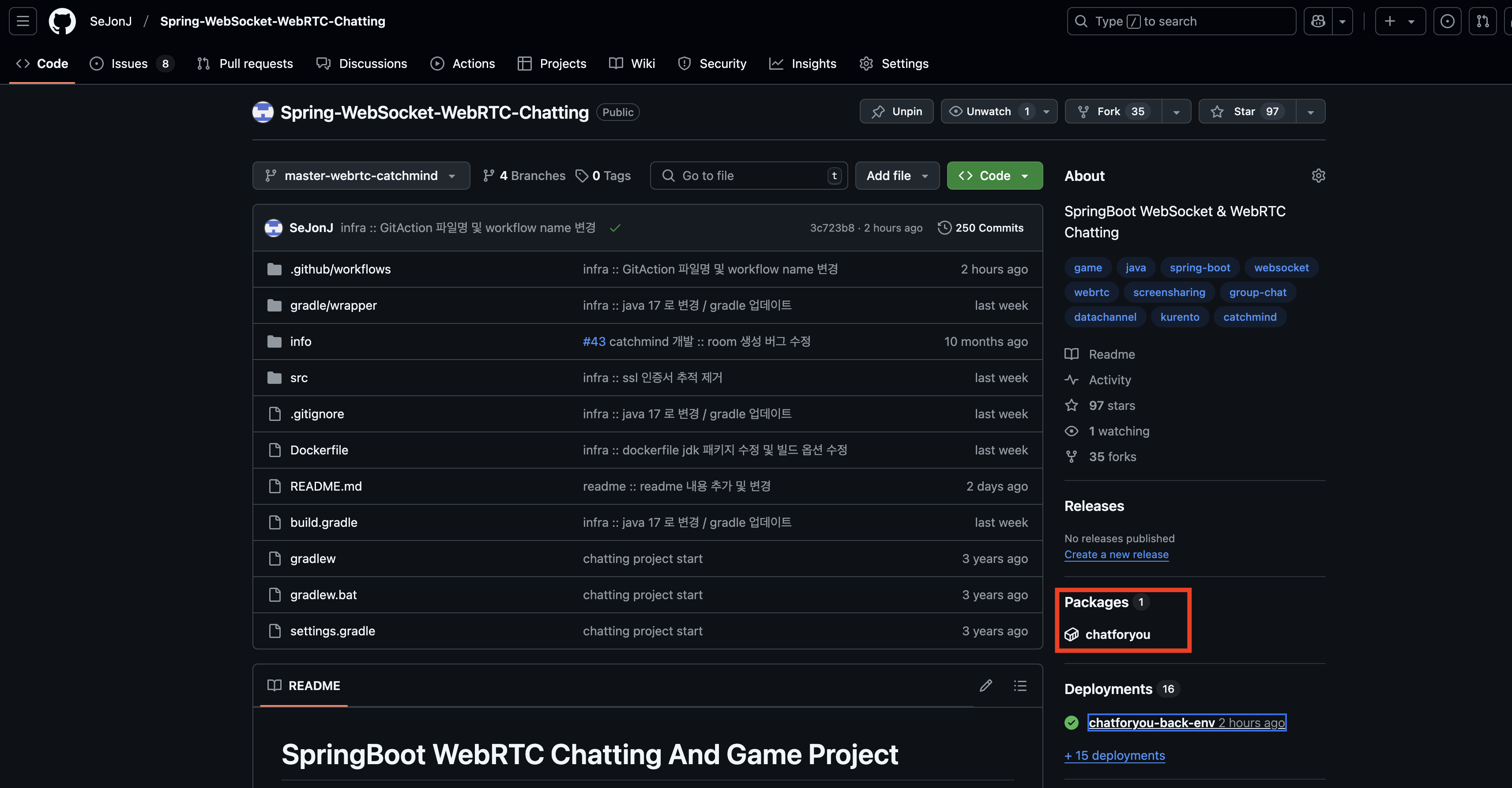Click the spring-boot topic tag
The width and height of the screenshot is (1512, 788).
point(1199,267)
